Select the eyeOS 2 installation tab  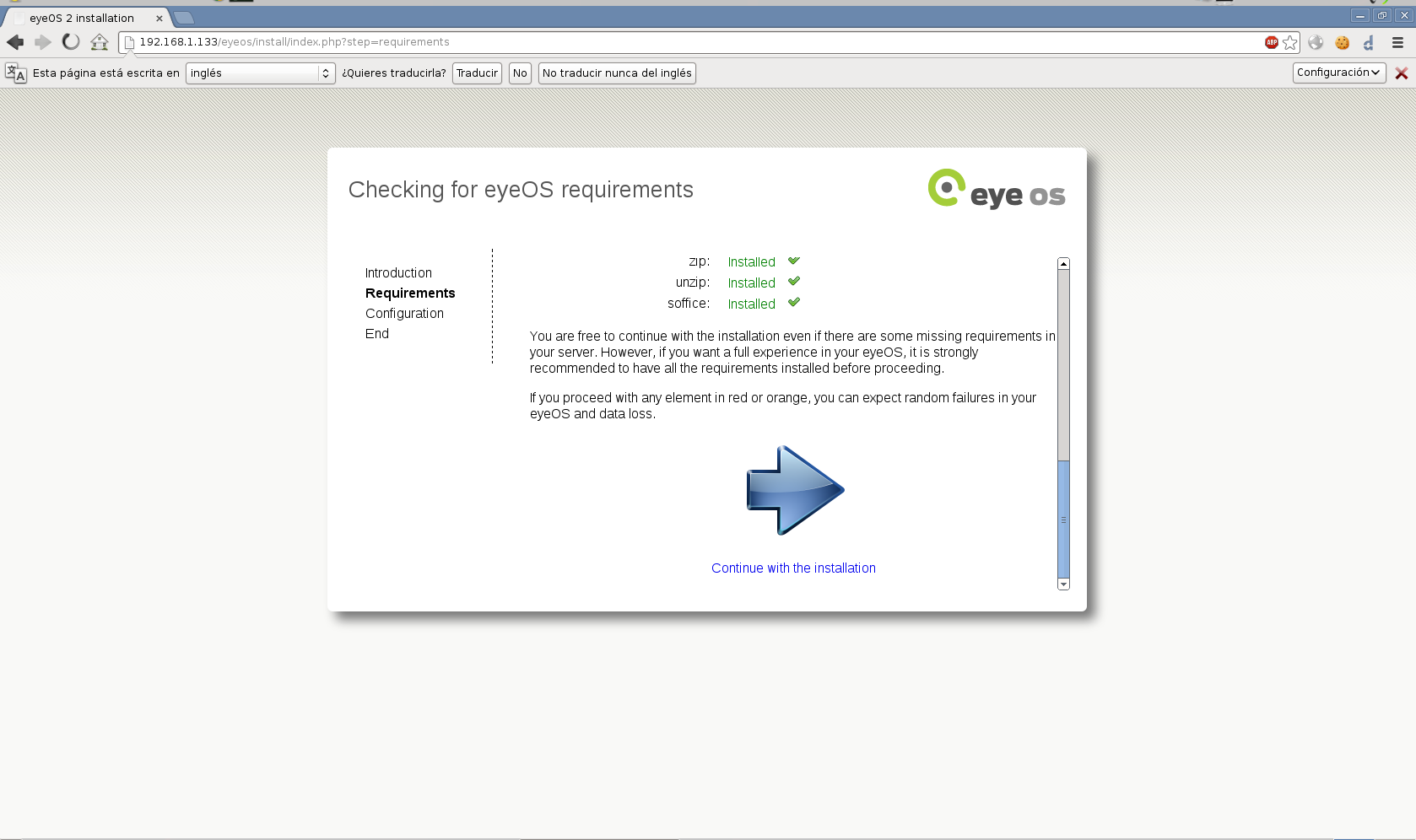82,18
